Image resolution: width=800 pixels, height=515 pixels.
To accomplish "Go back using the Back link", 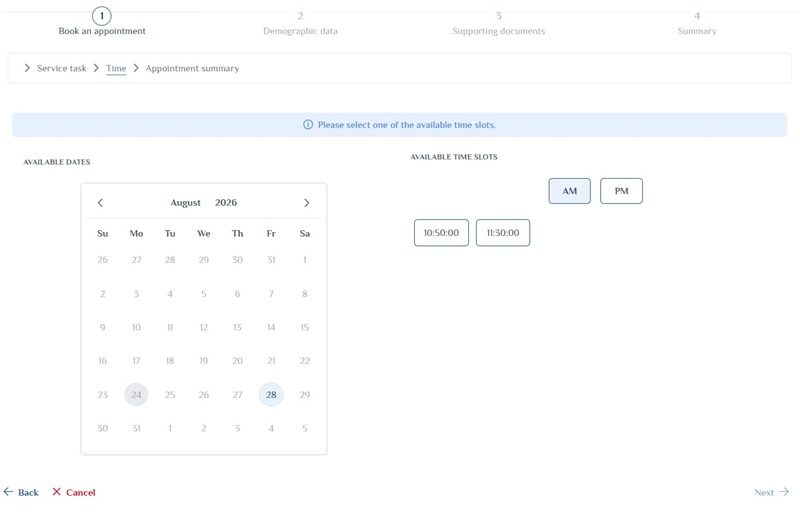I will pyautogui.click(x=21, y=492).
